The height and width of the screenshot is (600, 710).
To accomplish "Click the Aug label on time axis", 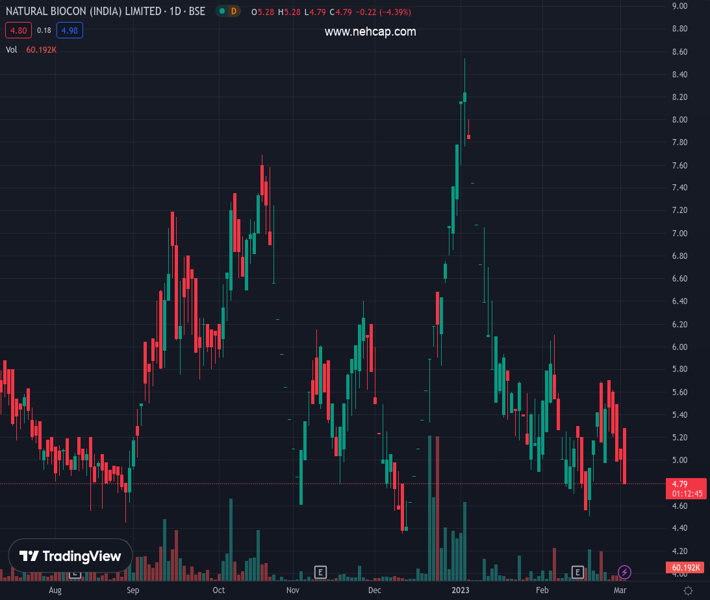I will pyautogui.click(x=55, y=591).
